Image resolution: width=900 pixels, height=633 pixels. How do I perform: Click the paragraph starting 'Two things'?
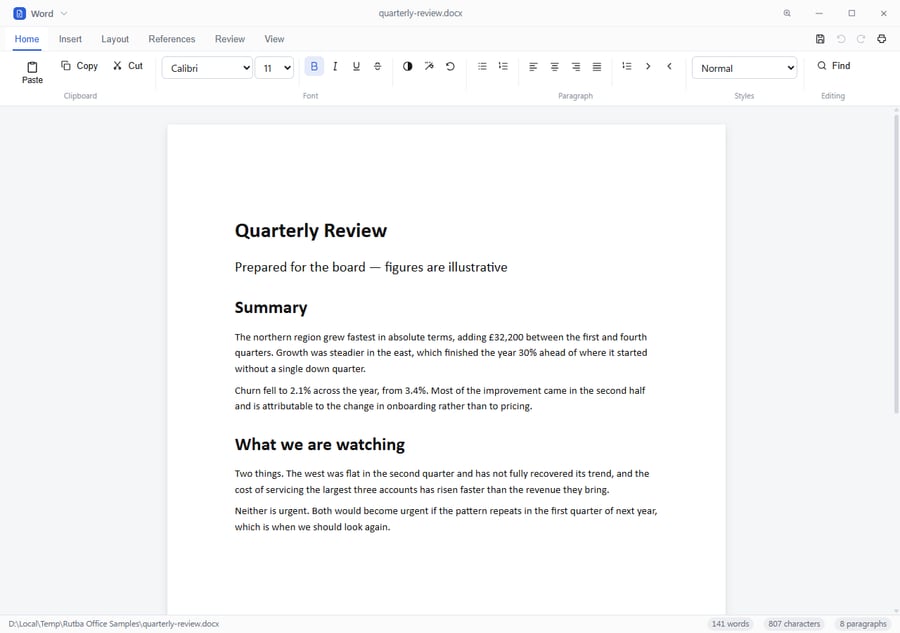point(442,481)
